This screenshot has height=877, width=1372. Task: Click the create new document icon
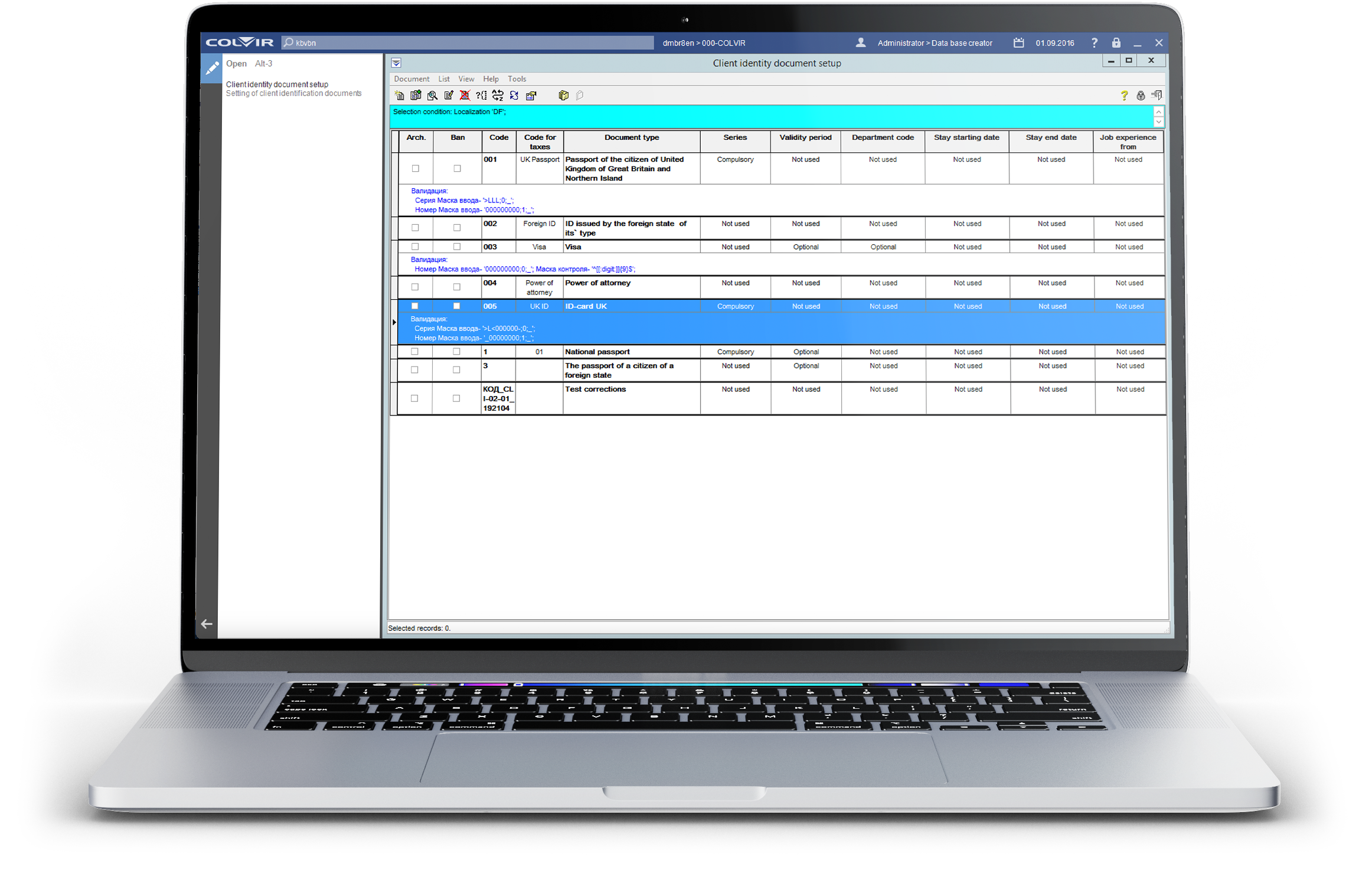[400, 96]
